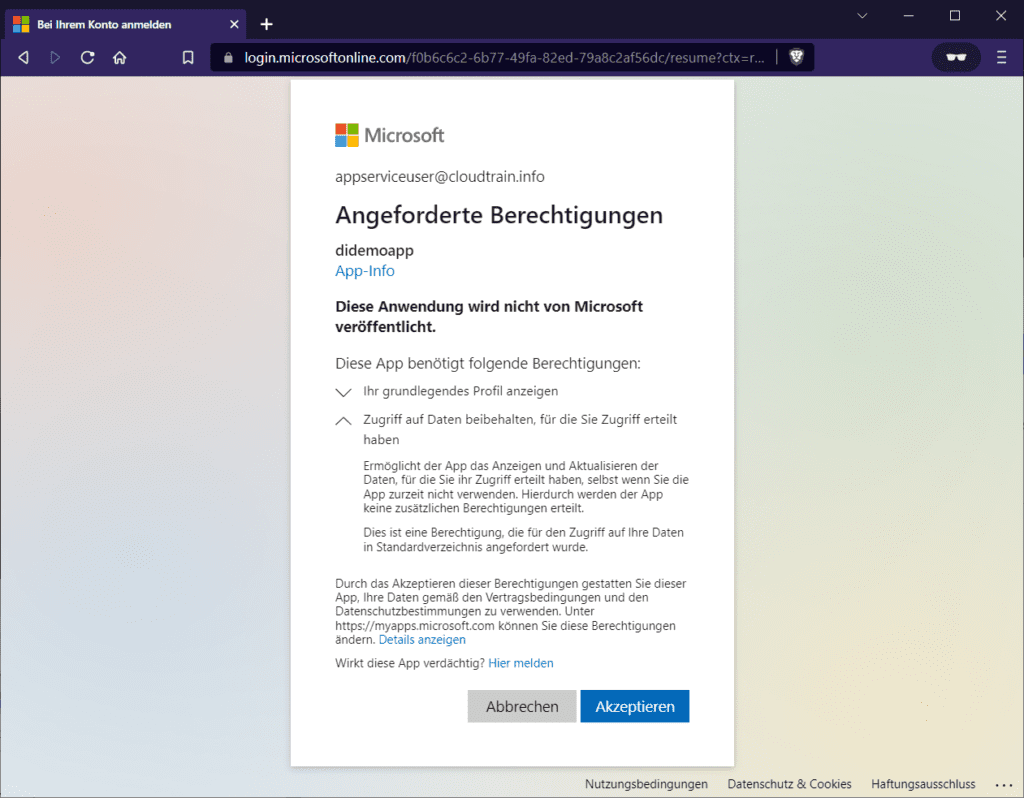1024x798 pixels.
Task: Click the 'didemoapp' application name
Action: [374, 250]
